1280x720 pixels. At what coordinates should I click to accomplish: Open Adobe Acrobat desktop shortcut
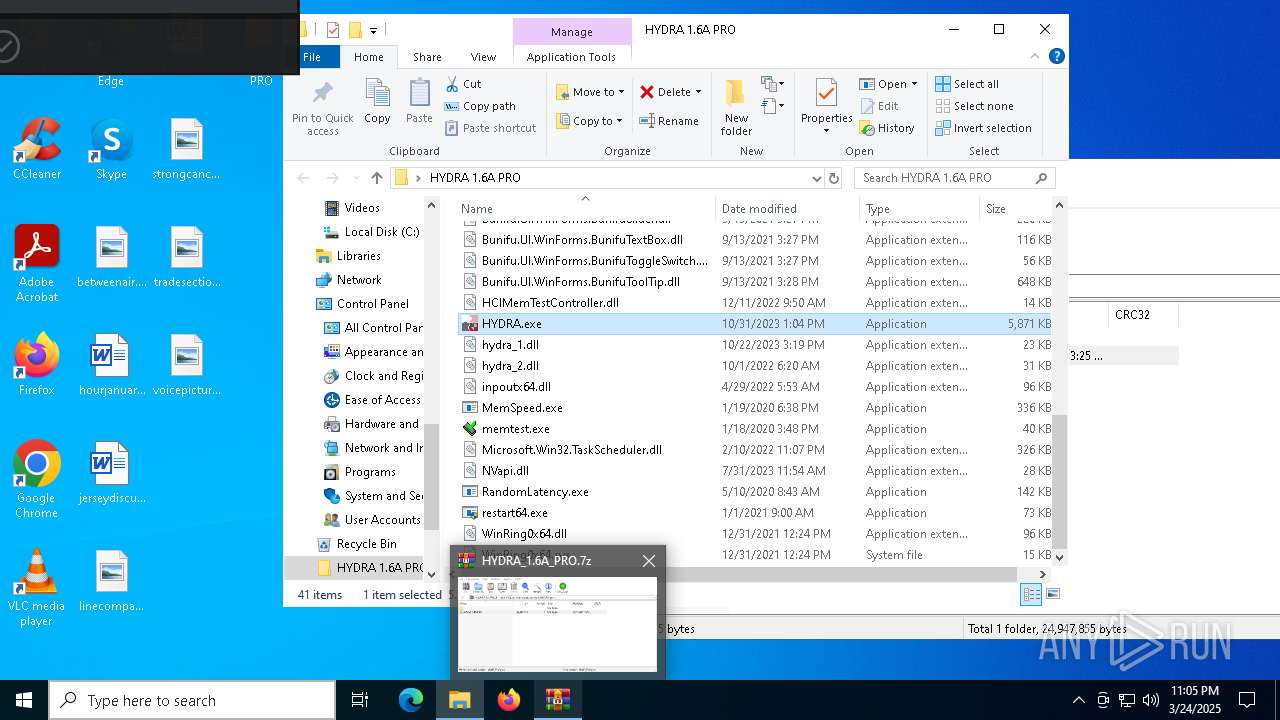[x=37, y=263]
